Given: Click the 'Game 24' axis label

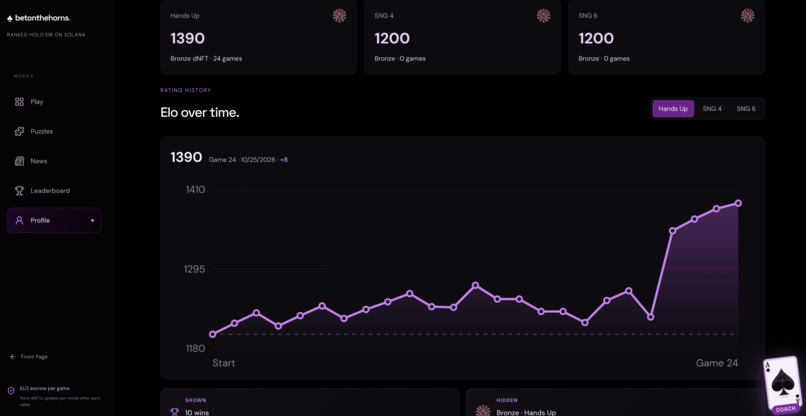Looking at the screenshot, I should coord(717,363).
